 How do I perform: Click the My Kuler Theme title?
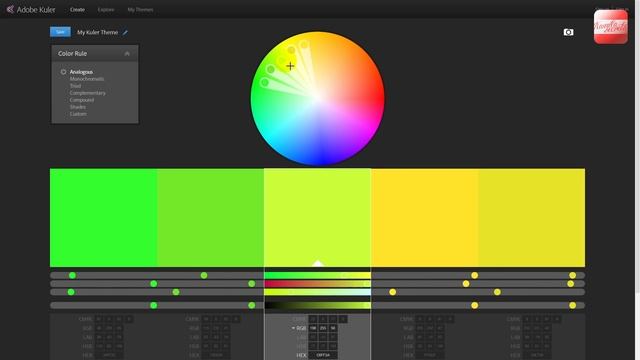point(98,32)
